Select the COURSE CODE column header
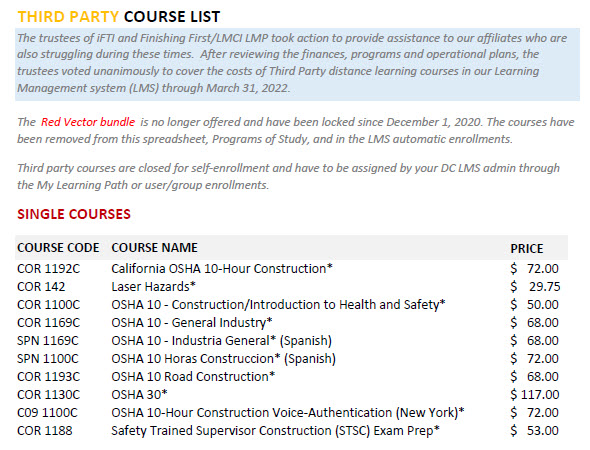This screenshot has width=590, height=450. 58,248
